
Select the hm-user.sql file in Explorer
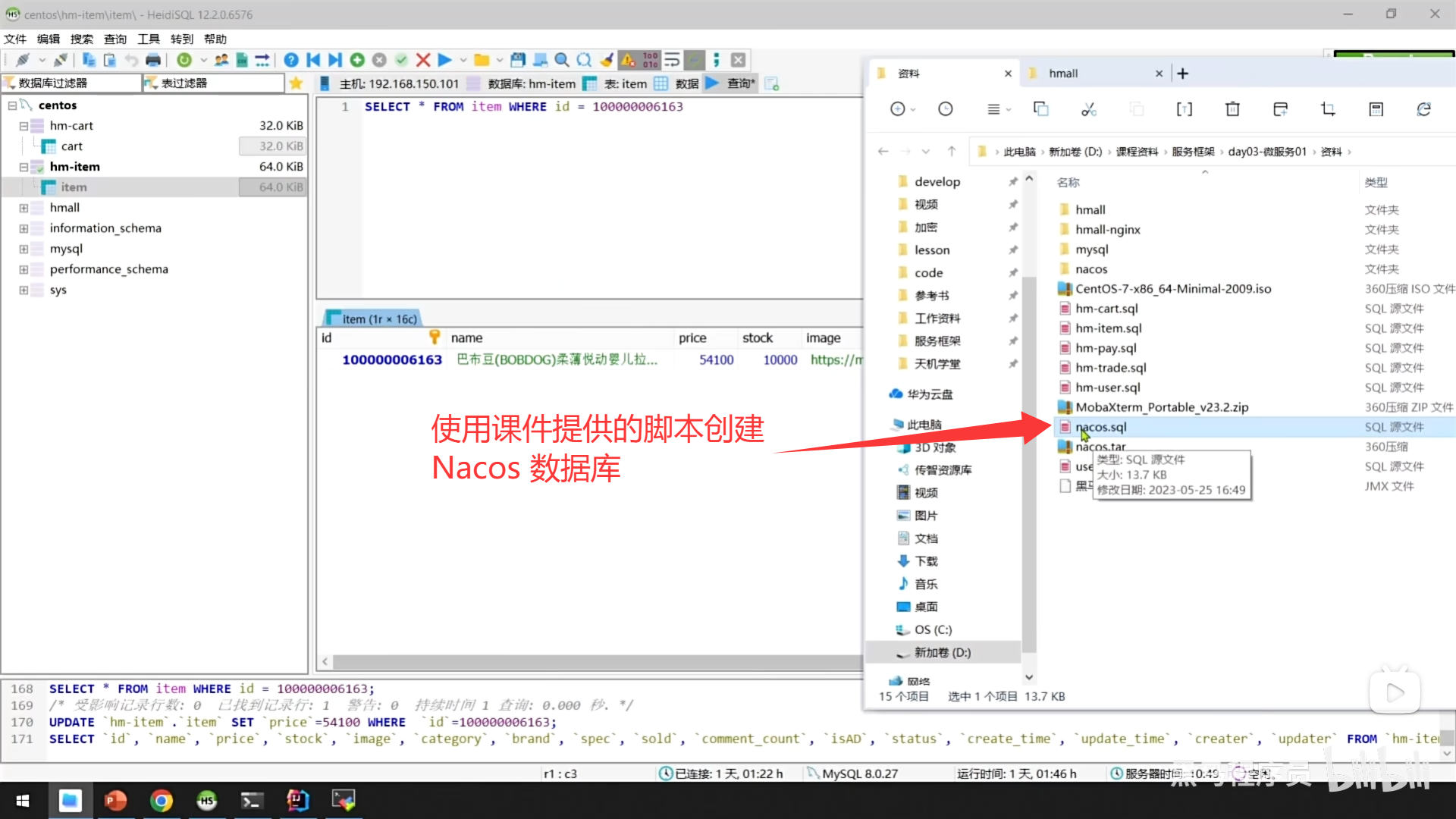(1108, 387)
